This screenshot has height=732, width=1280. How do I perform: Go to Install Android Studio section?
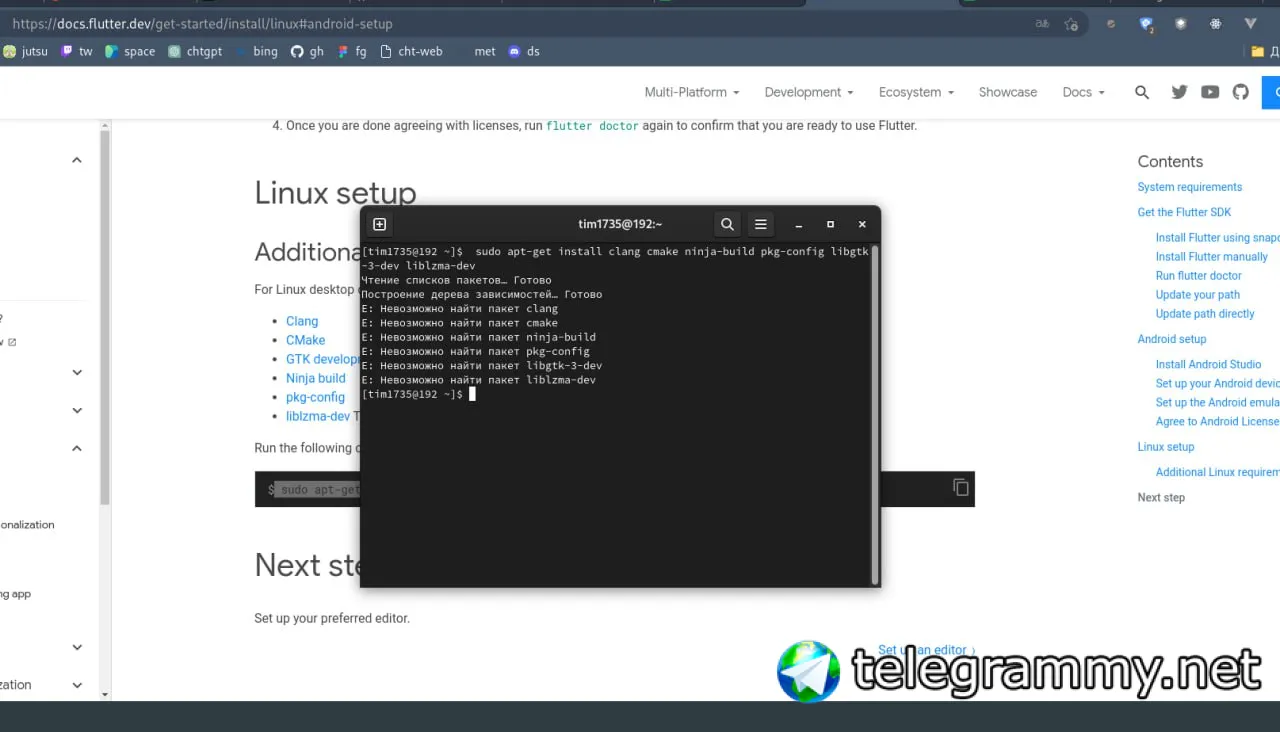[1209, 365]
